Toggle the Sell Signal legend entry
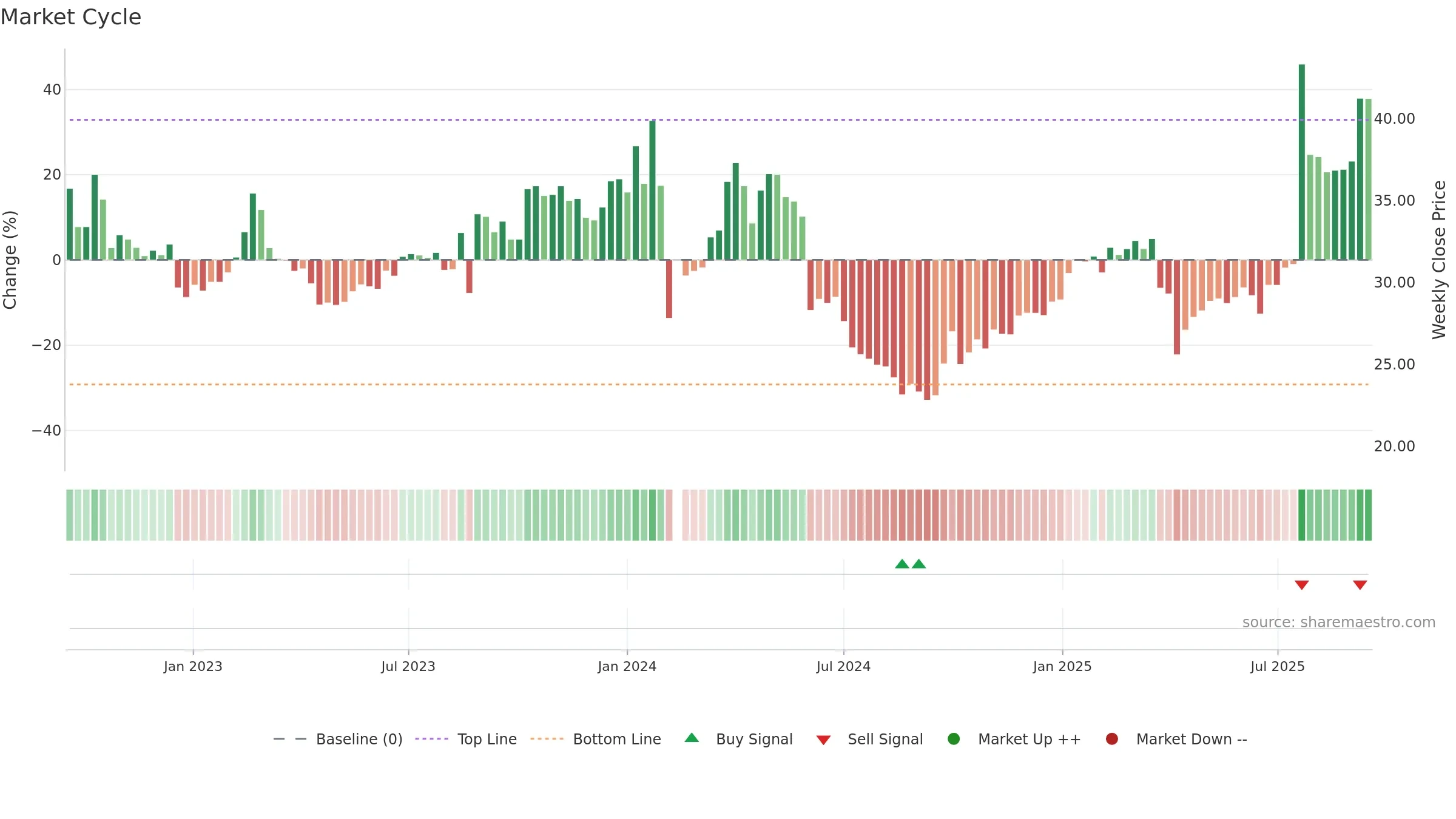This screenshot has height=819, width=1456. click(x=869, y=739)
